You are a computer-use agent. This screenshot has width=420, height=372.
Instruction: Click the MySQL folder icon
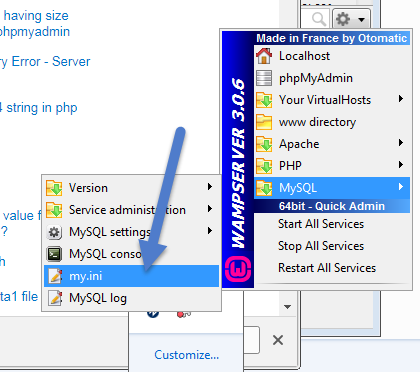pyautogui.click(x=264, y=188)
